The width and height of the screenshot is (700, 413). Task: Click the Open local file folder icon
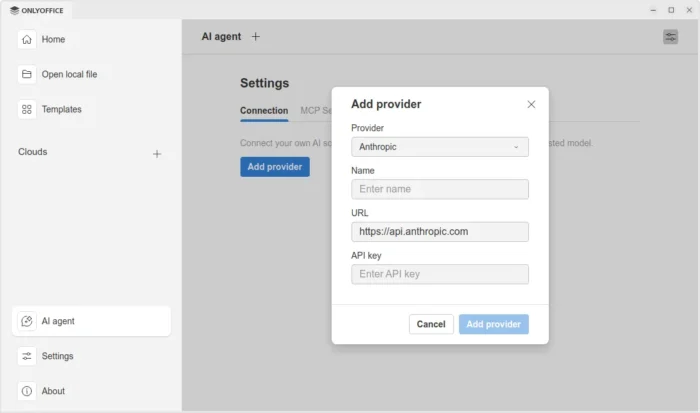(27, 74)
